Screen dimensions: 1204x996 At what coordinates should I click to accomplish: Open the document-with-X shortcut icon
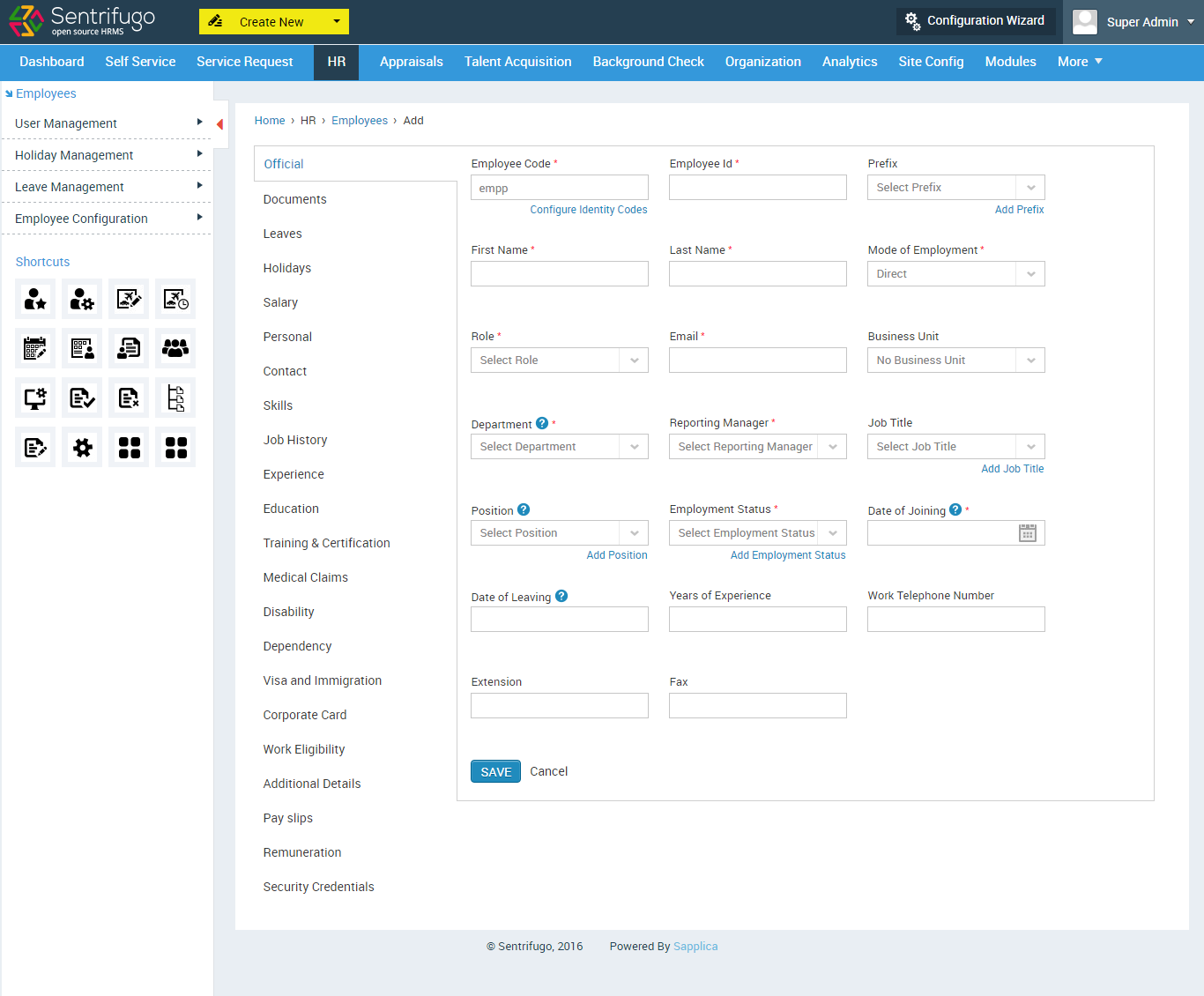click(x=129, y=398)
